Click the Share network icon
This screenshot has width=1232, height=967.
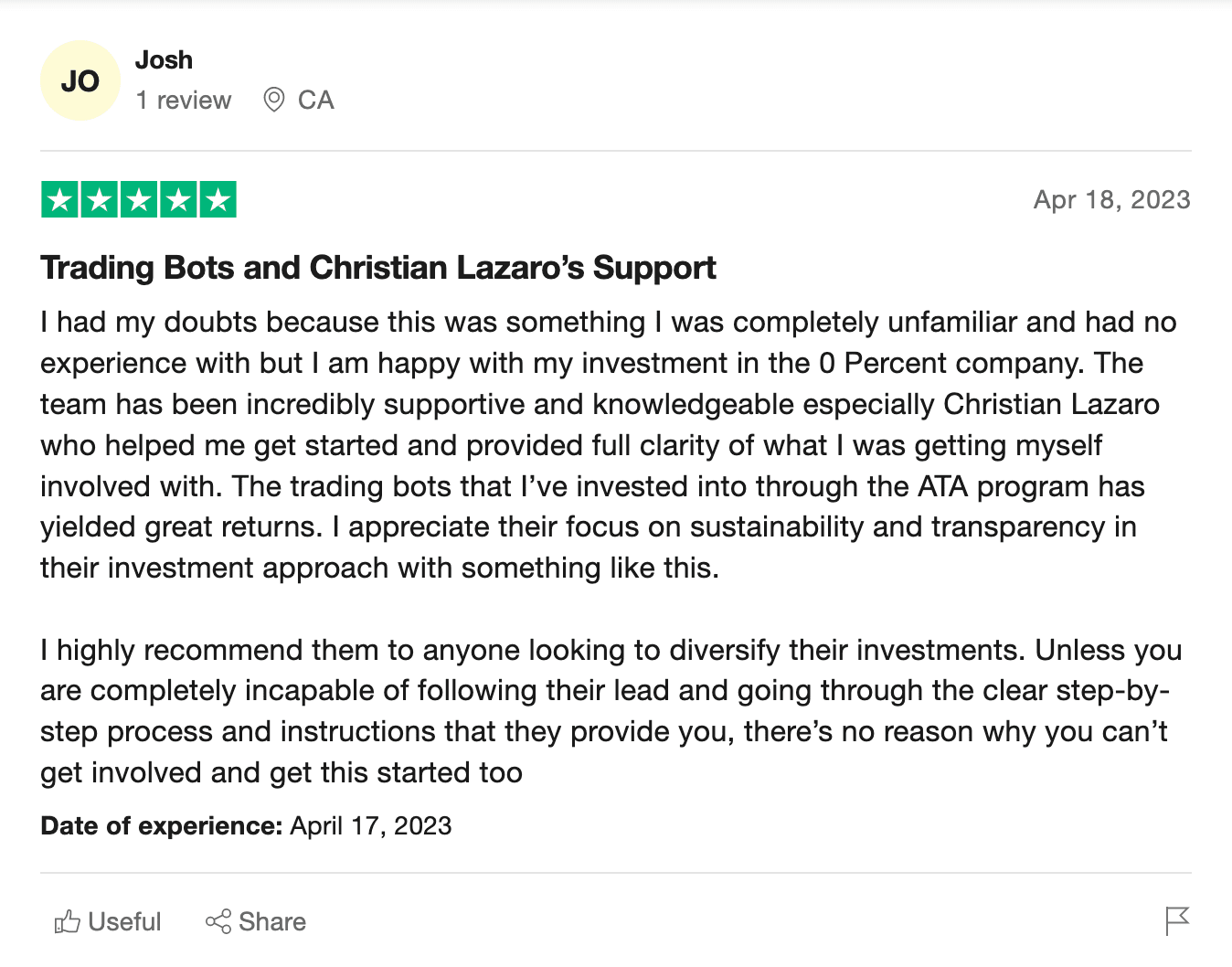point(218,921)
